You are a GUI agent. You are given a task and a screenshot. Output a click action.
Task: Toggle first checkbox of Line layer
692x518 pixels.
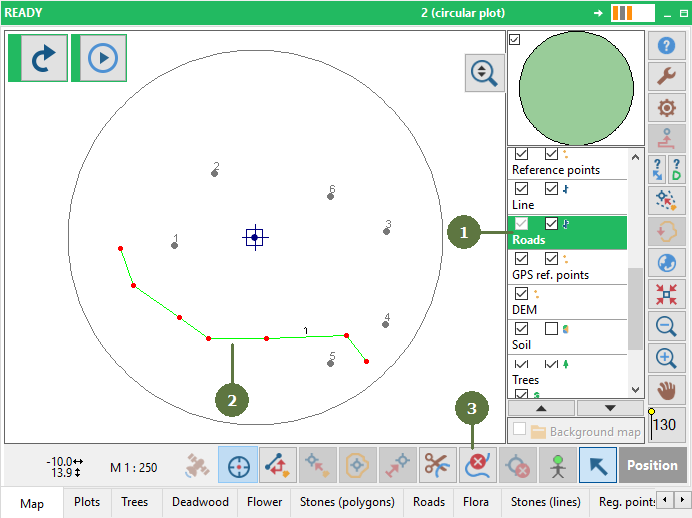(x=522, y=189)
